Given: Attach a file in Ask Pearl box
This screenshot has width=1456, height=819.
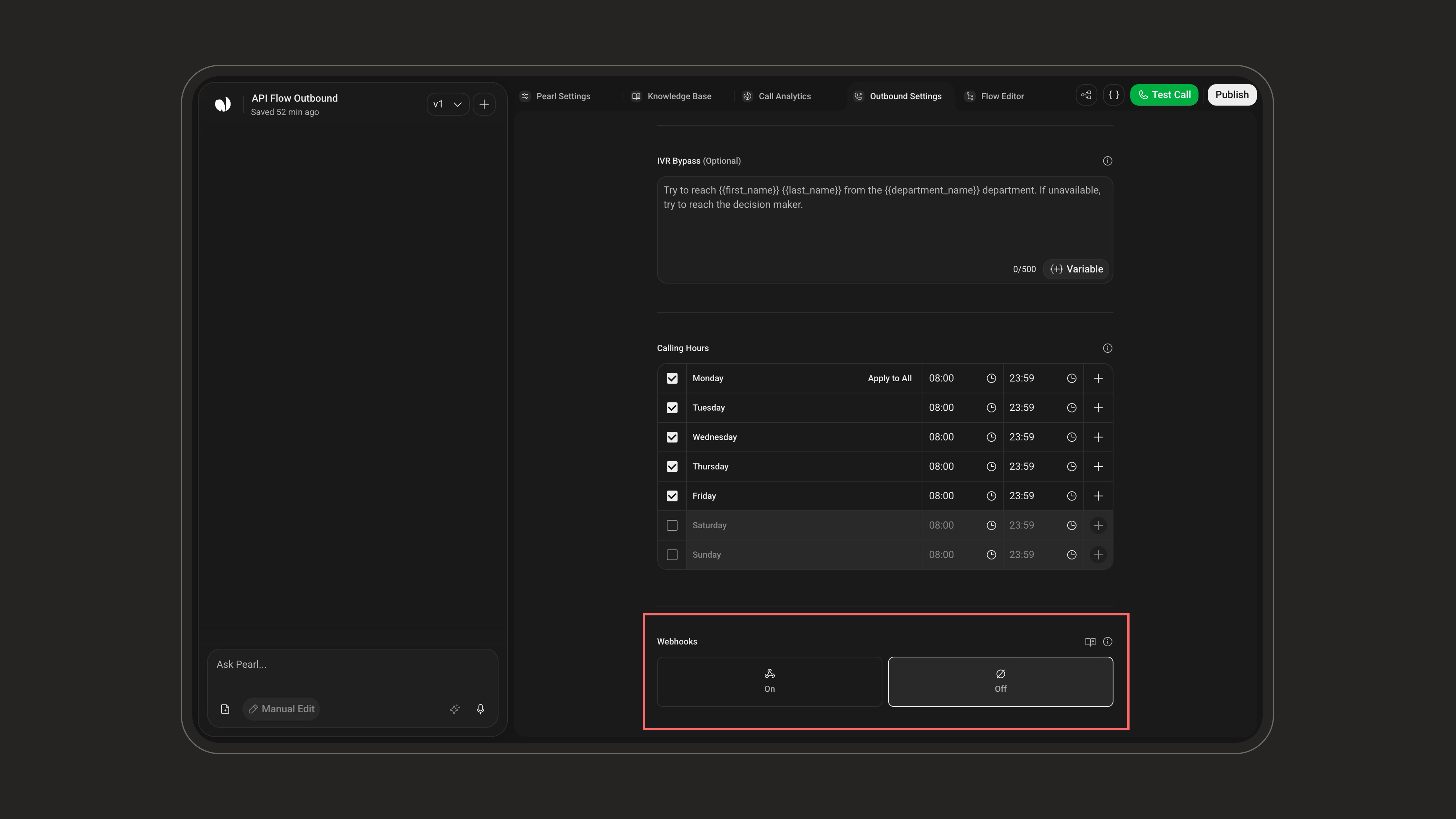Looking at the screenshot, I should (225, 709).
